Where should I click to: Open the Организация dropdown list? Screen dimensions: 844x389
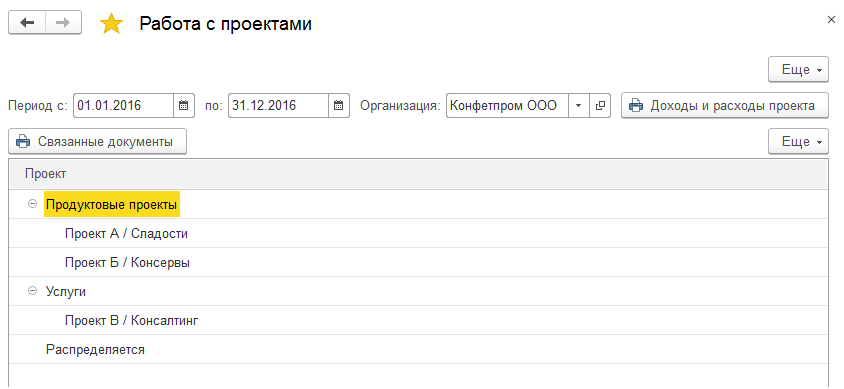pos(579,105)
